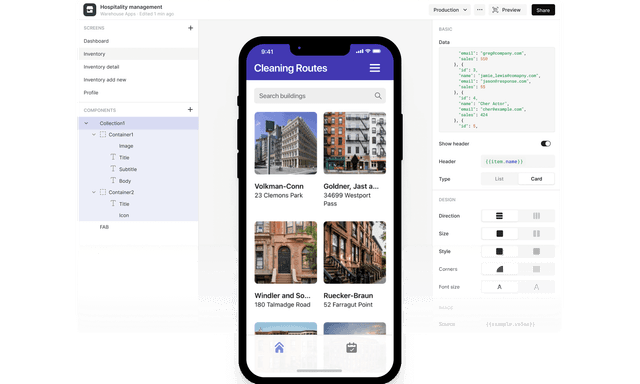The image size is (640, 384).
Task: Choose the two-column Size option
Action: point(536,233)
